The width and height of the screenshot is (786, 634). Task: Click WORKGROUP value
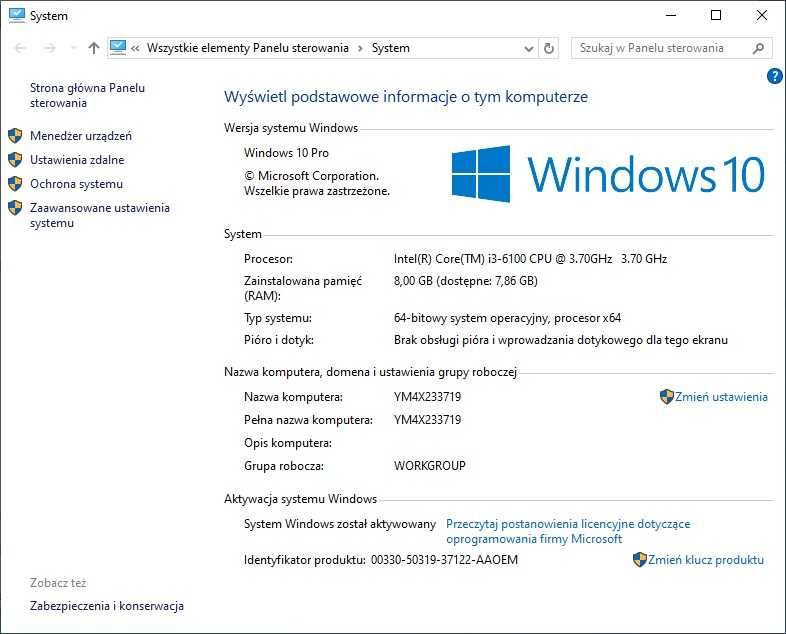pyautogui.click(x=430, y=466)
